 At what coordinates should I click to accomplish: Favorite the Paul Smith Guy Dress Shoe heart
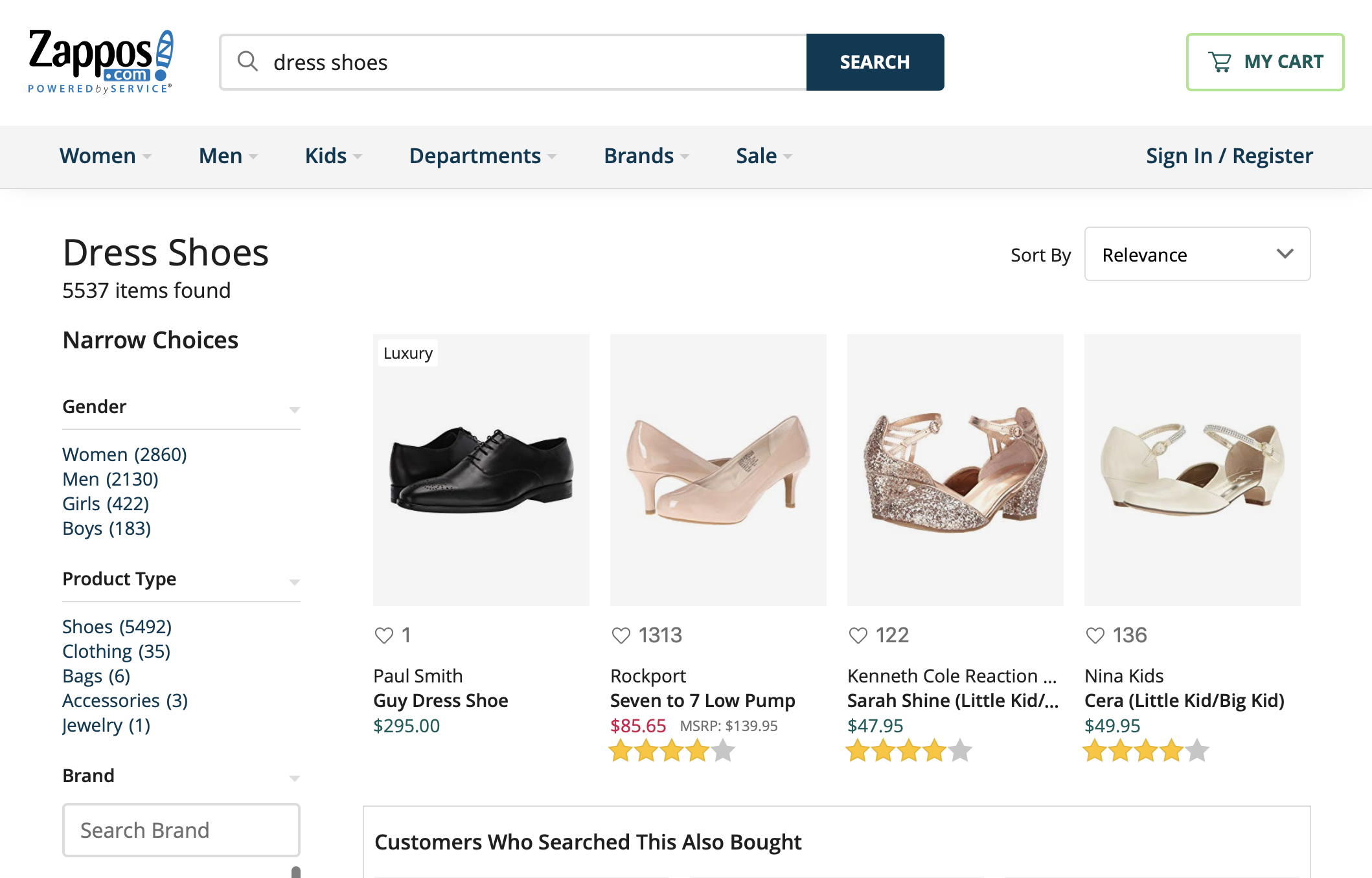coord(384,635)
